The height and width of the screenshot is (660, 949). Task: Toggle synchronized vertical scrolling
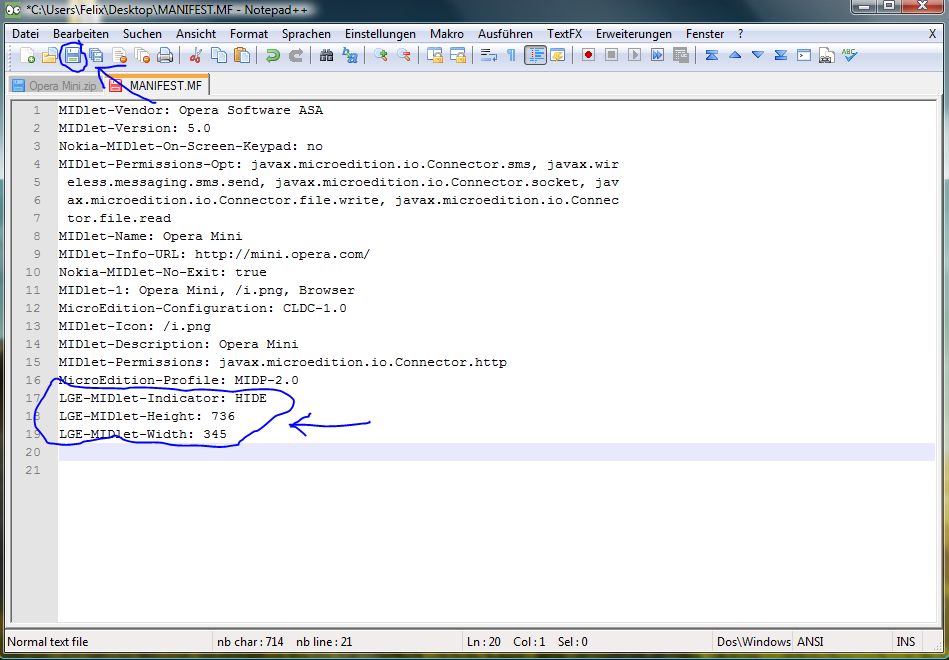click(435, 56)
